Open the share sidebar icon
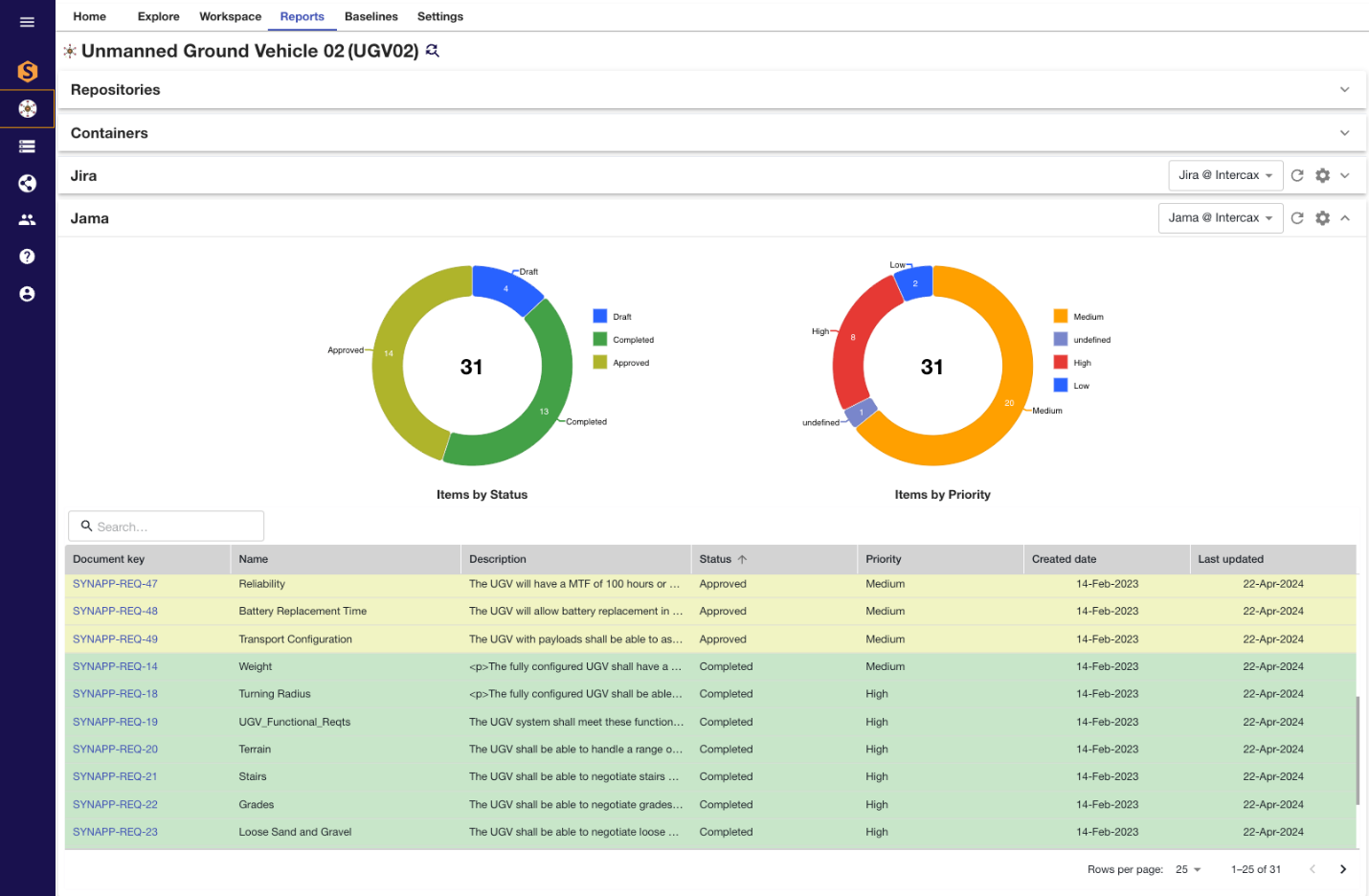This screenshot has height=896, width=1369. [27, 184]
